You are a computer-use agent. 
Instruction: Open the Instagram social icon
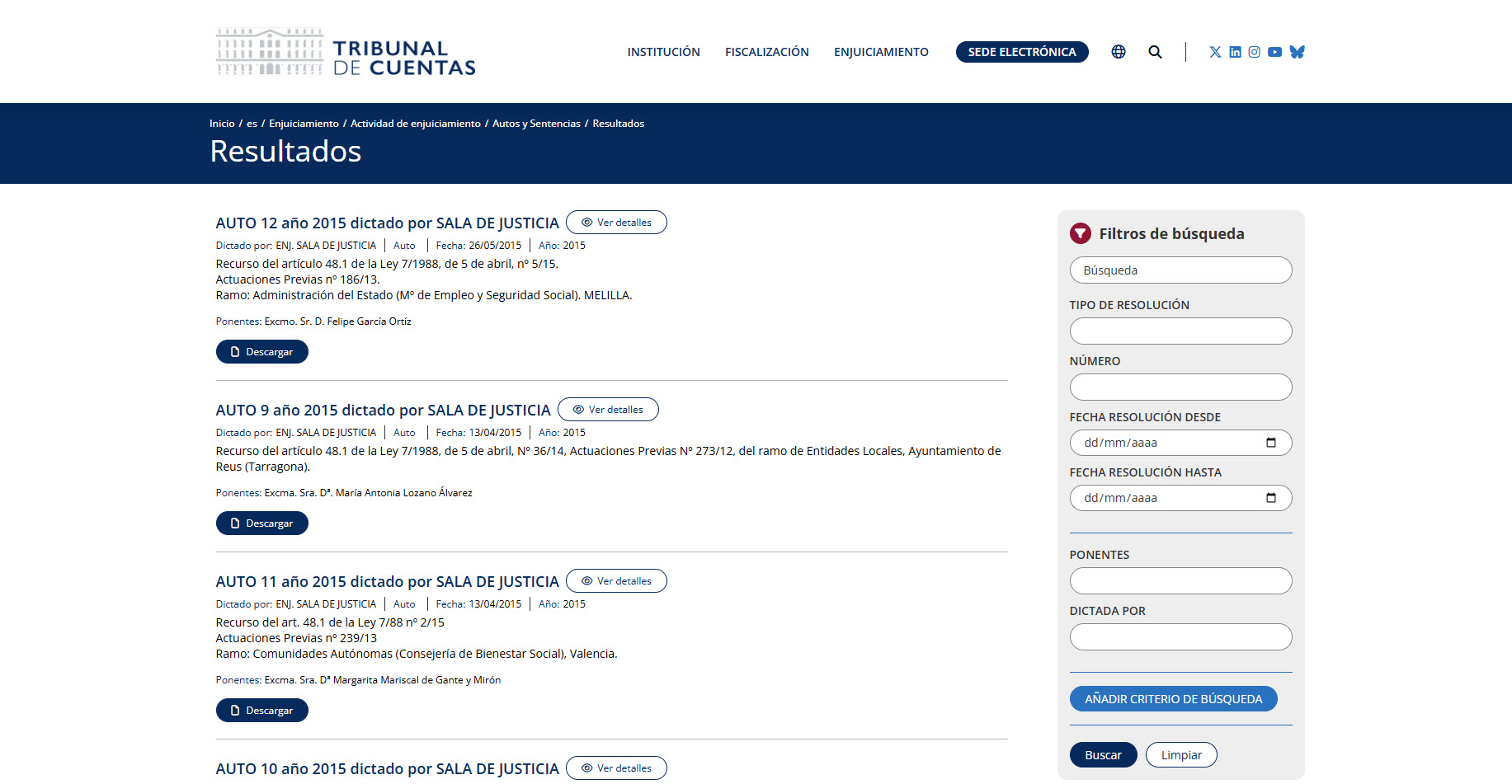(x=1254, y=52)
